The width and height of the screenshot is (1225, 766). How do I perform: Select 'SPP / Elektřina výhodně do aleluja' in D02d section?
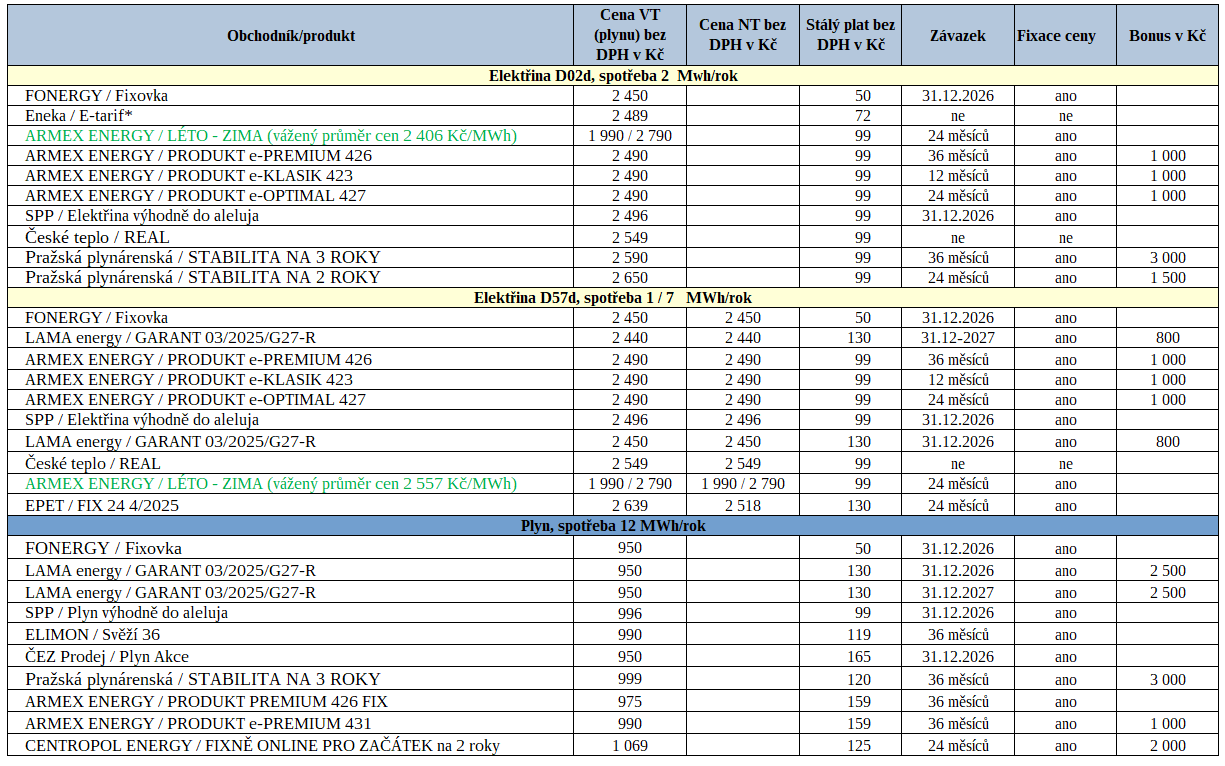[x=142, y=216]
